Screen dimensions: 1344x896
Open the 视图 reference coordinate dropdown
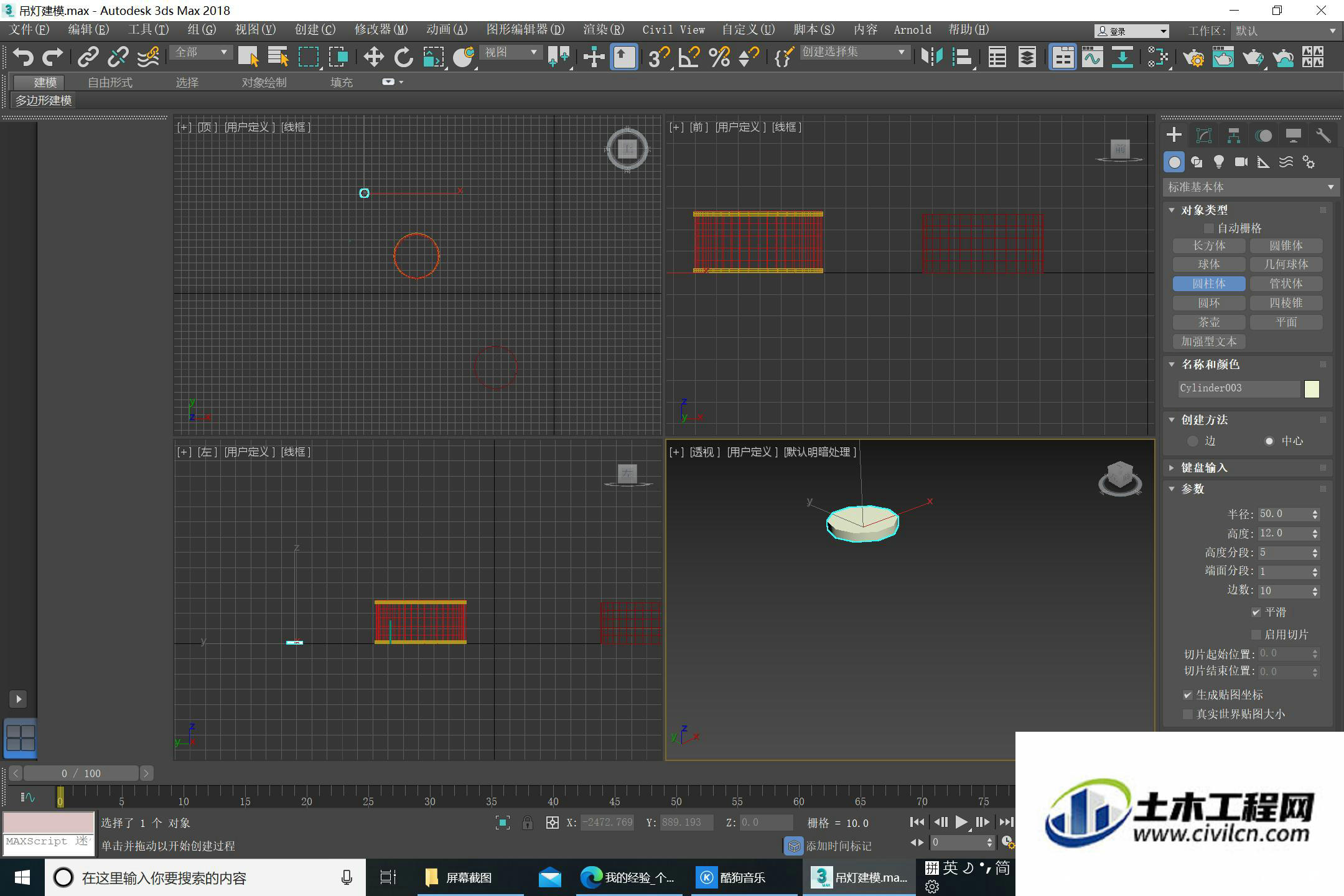pos(511,53)
